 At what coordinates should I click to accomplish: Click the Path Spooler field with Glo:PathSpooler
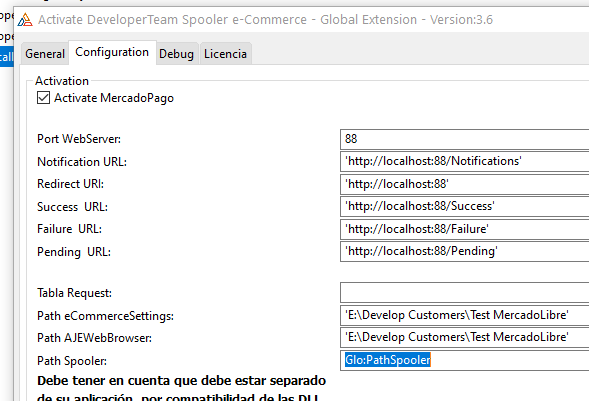(465, 360)
